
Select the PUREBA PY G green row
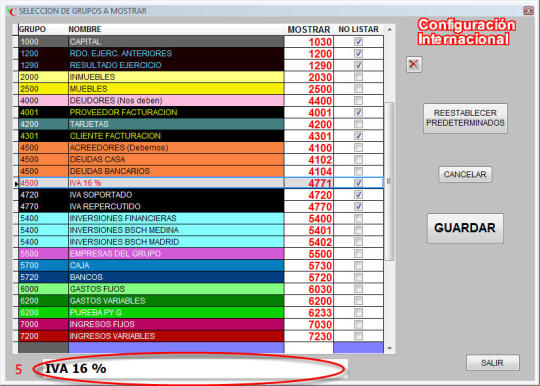coord(176,313)
